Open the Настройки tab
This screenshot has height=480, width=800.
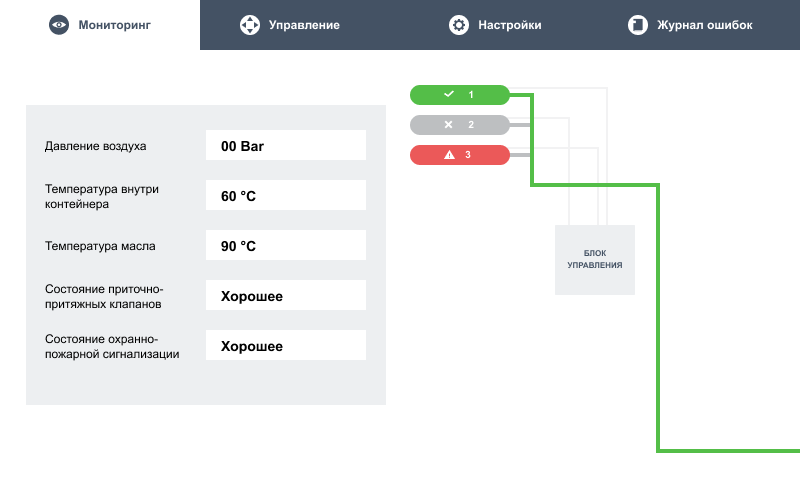pyautogui.click(x=495, y=25)
